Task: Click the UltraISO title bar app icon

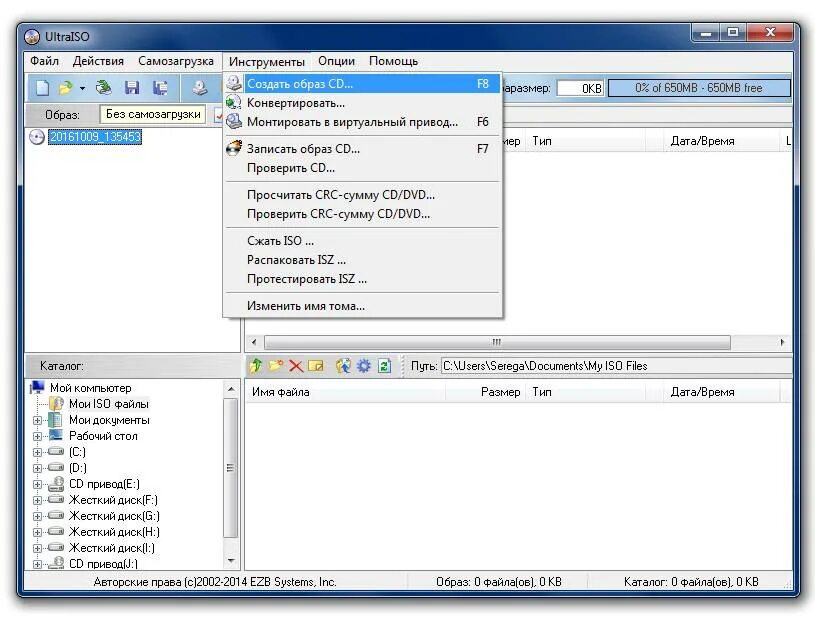Action: [32, 37]
